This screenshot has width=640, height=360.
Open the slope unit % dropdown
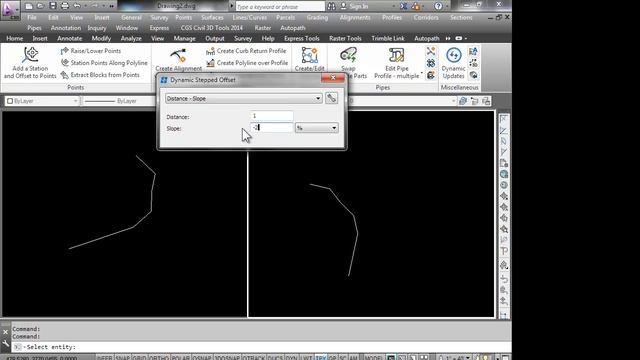[317, 128]
